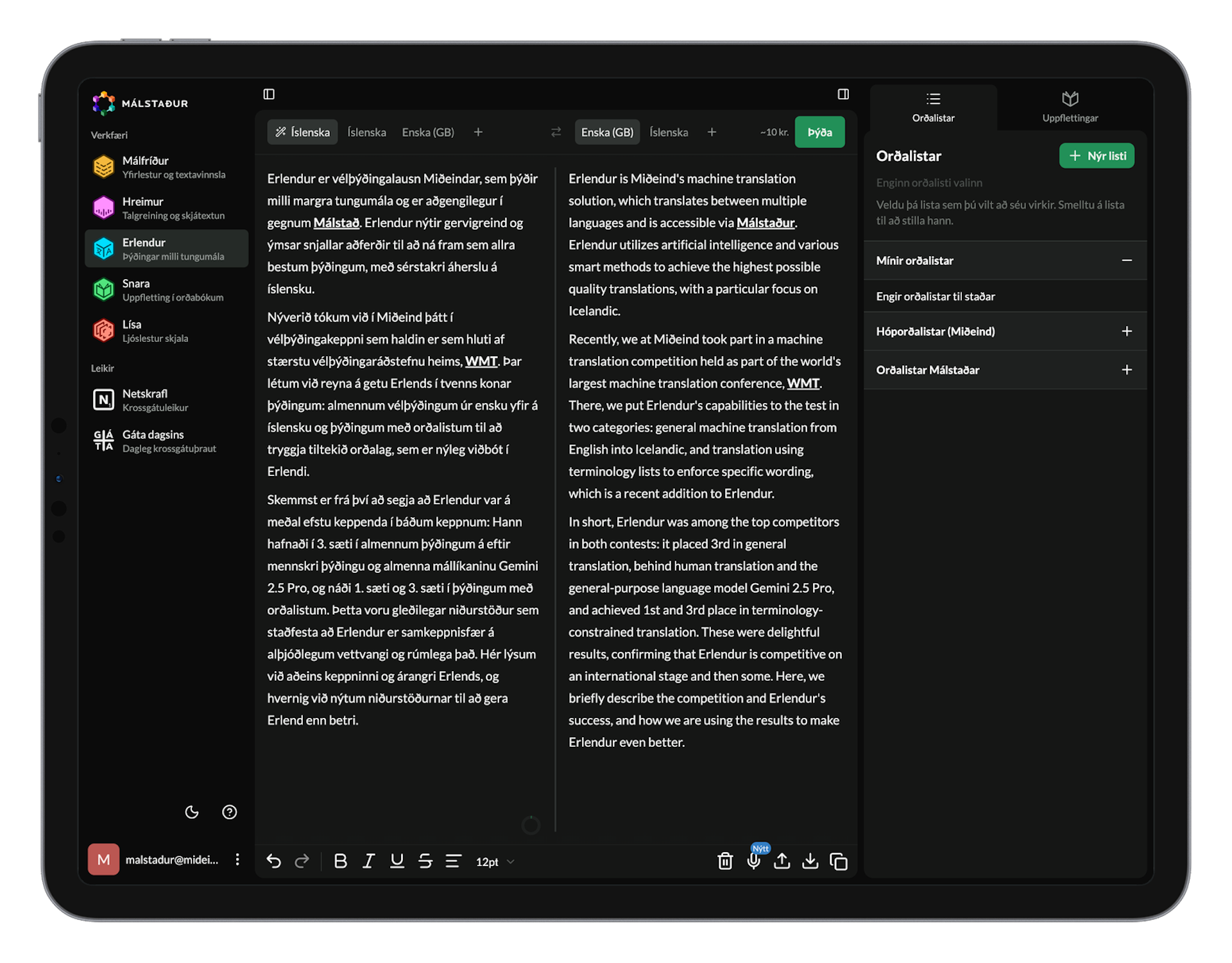Delete text with trash icon
The width and height of the screenshot is (1232, 963).
coord(725,861)
